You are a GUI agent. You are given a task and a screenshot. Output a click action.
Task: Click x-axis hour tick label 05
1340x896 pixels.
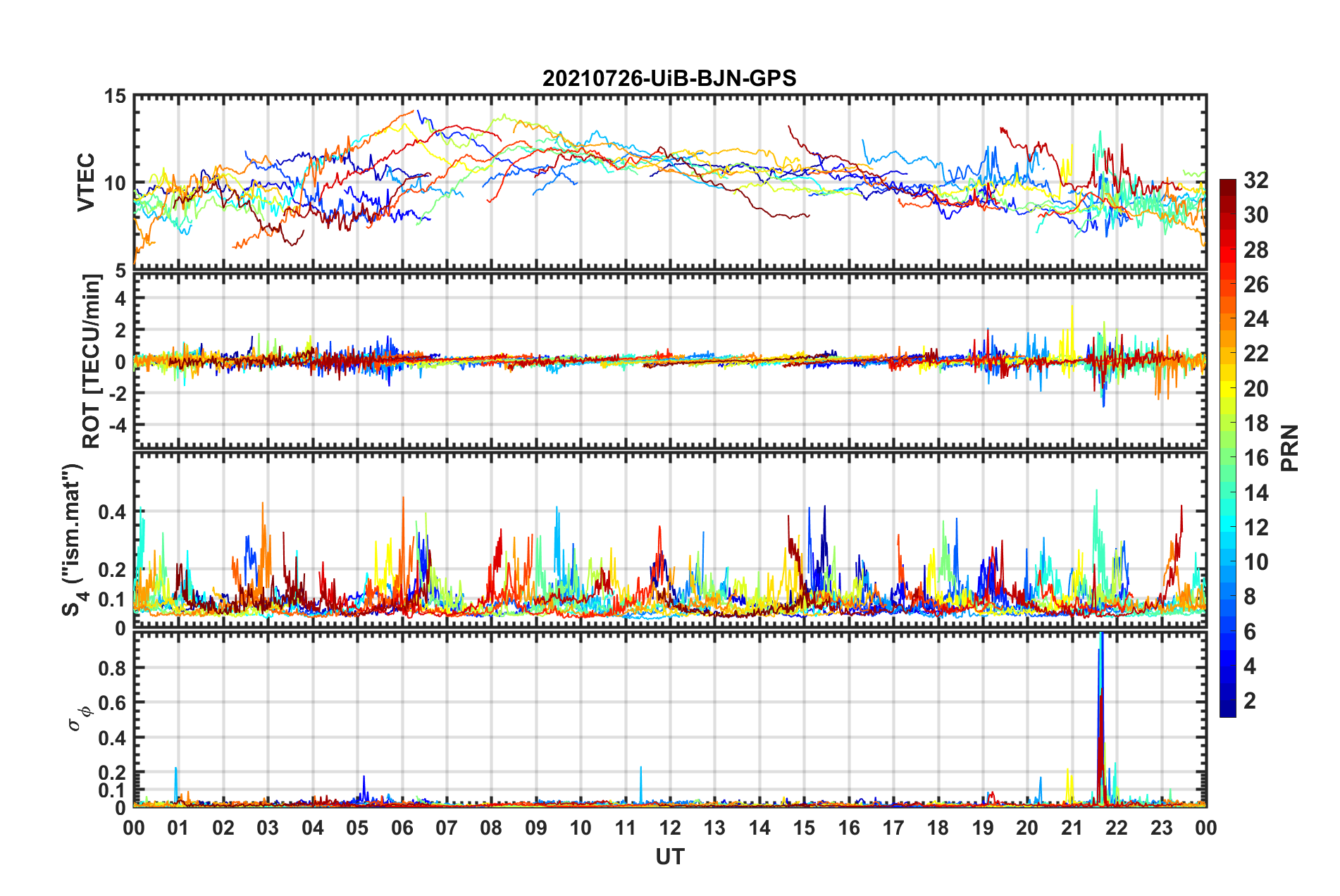click(357, 828)
